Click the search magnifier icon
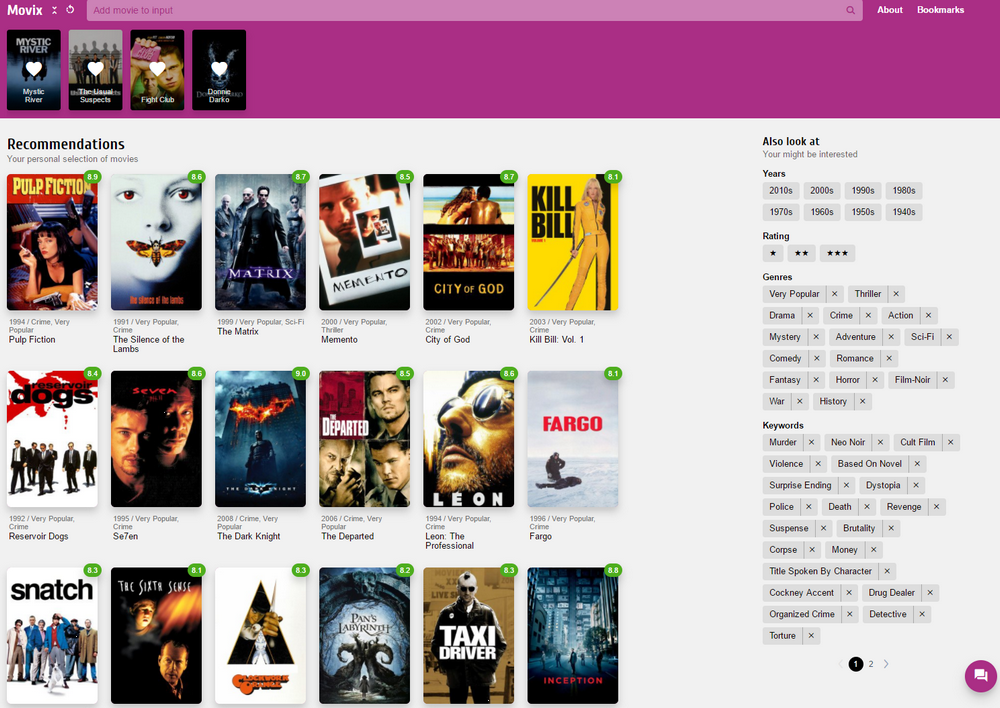 (x=850, y=10)
